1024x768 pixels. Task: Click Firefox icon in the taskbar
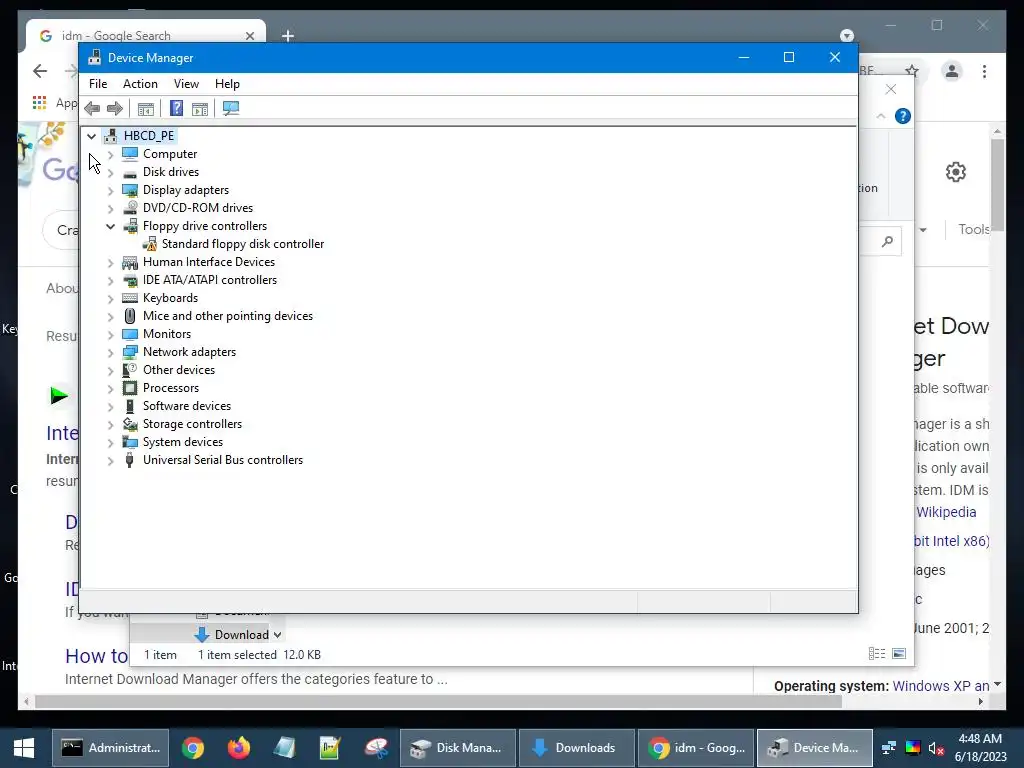click(238, 748)
